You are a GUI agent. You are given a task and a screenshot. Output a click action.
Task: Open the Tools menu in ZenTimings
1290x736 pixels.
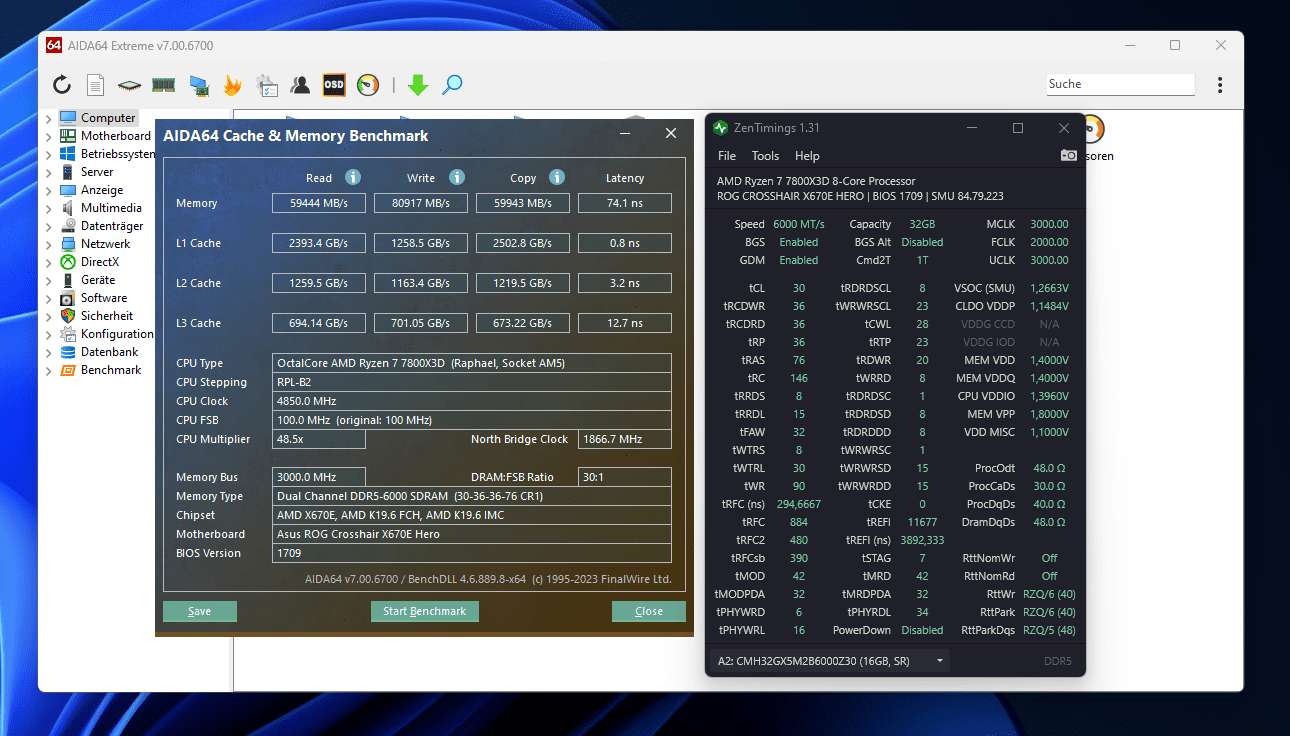click(765, 156)
